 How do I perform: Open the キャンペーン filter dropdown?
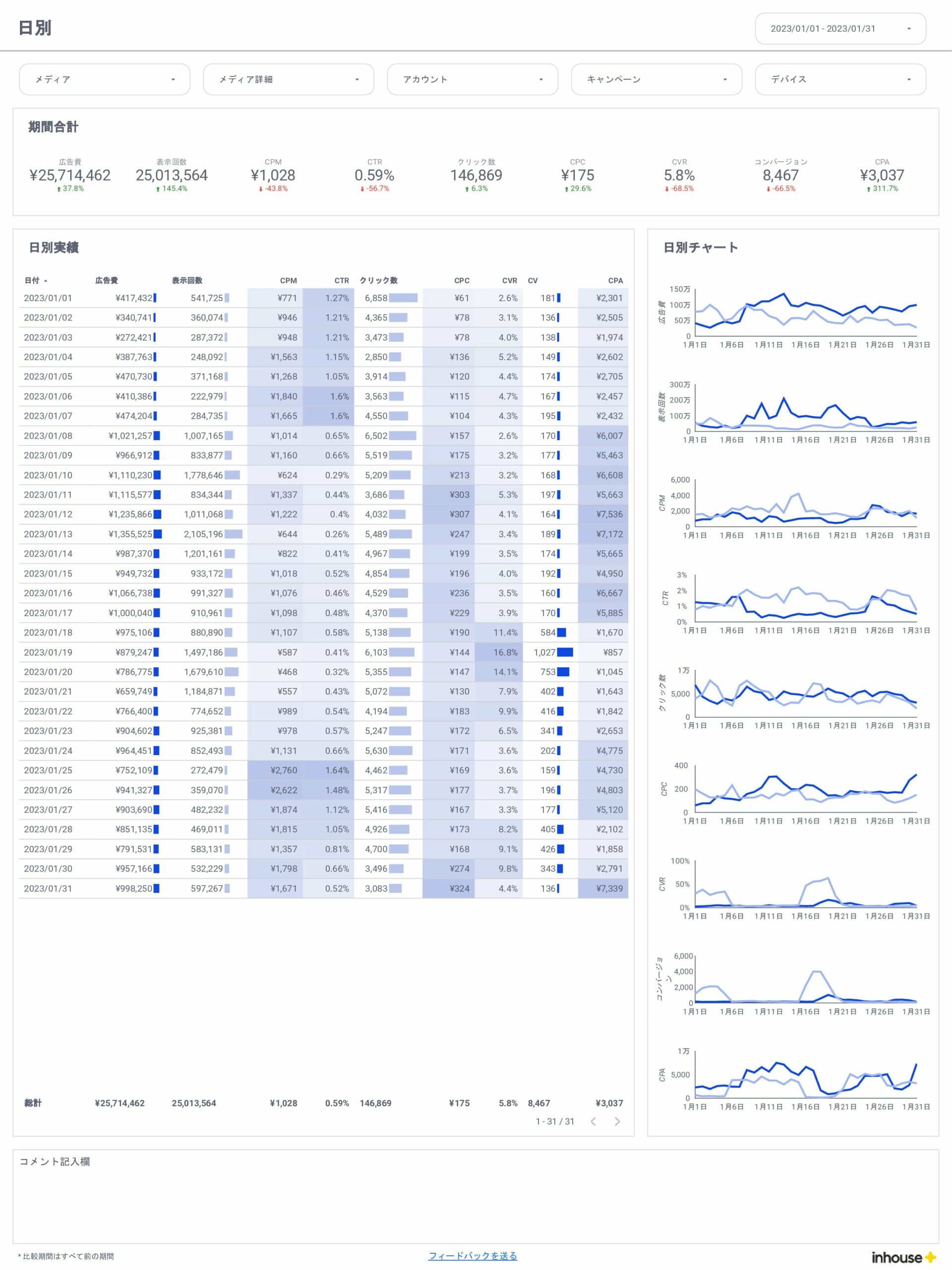656,79
